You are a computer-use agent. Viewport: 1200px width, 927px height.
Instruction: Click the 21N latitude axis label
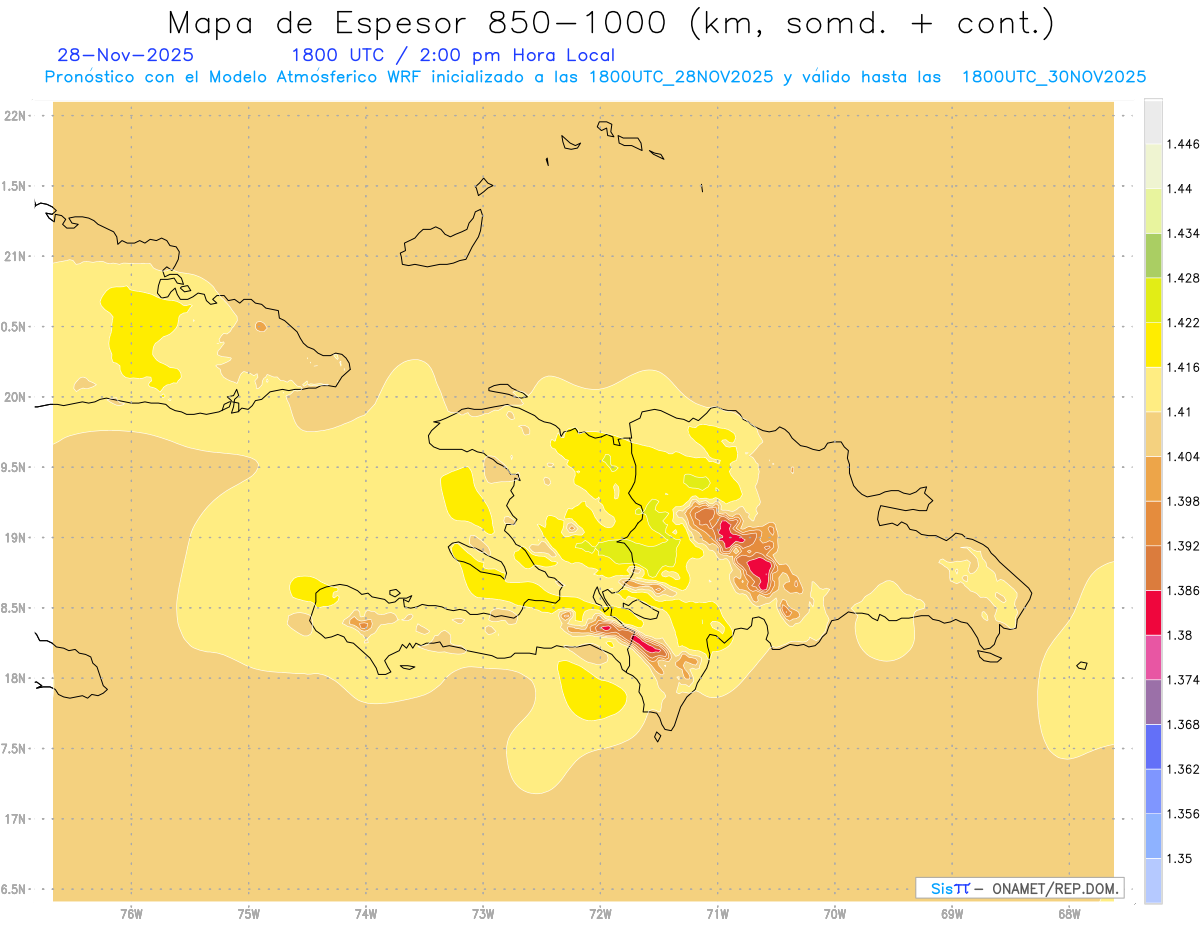(14, 256)
